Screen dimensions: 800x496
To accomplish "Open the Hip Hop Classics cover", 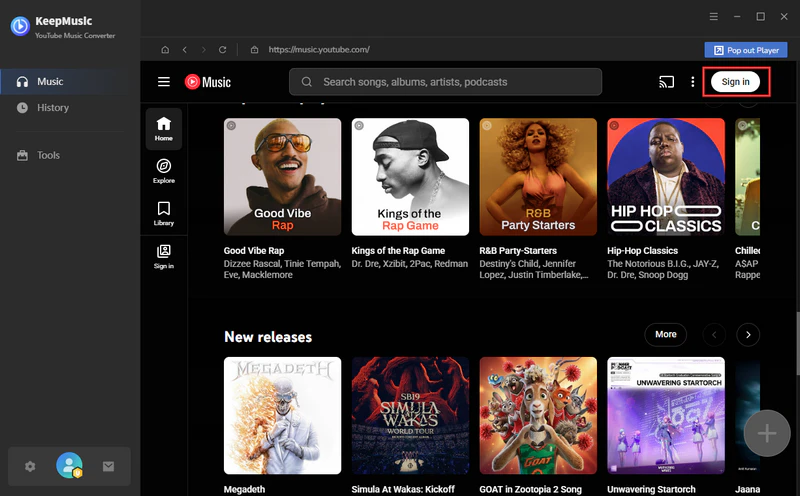I will coord(666,177).
